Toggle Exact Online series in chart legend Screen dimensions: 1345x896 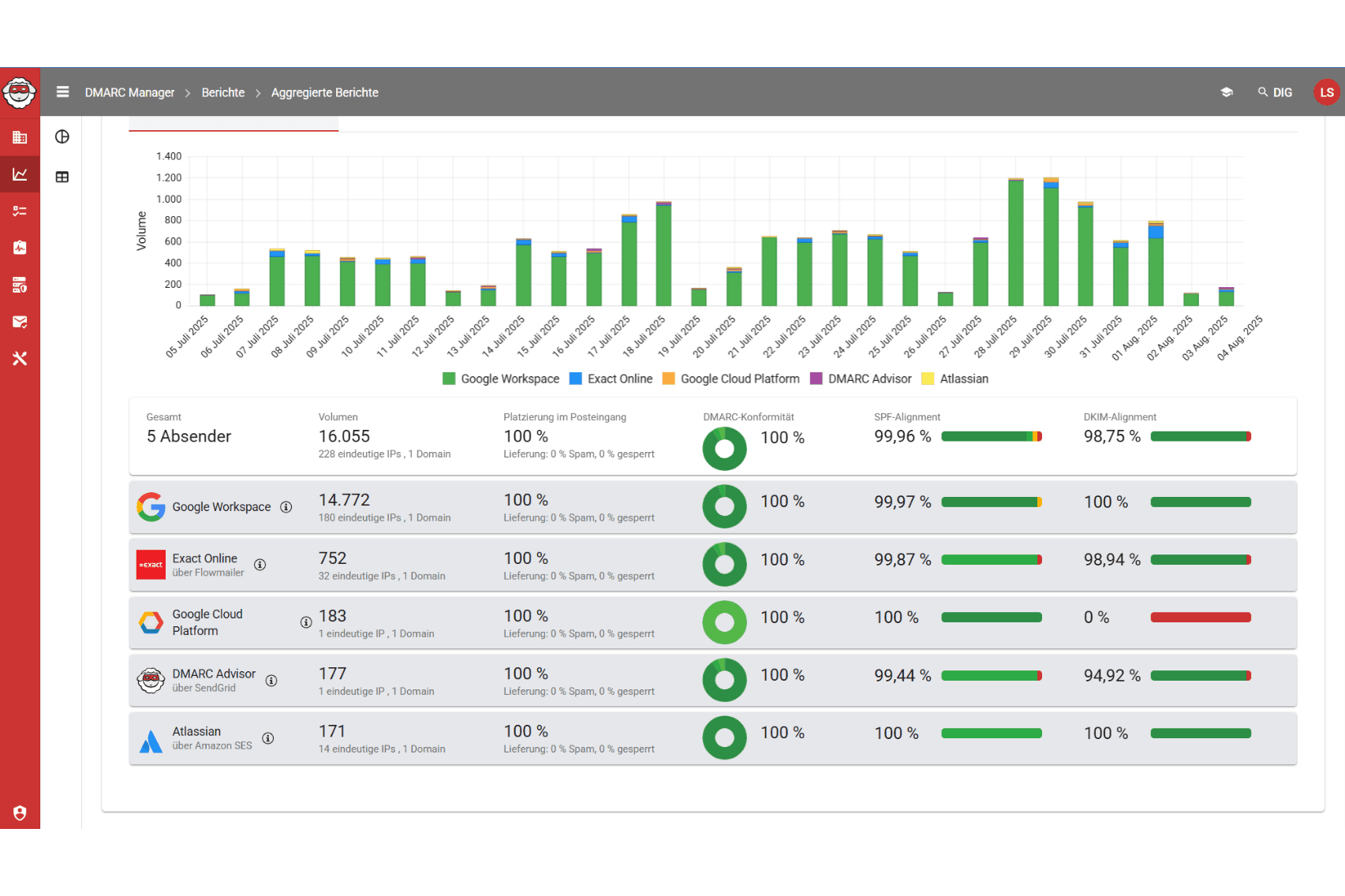(x=611, y=379)
